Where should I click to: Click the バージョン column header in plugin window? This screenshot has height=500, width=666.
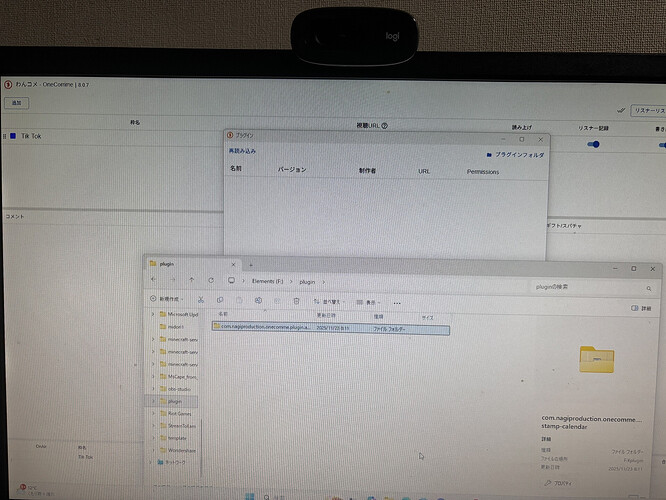(x=292, y=169)
